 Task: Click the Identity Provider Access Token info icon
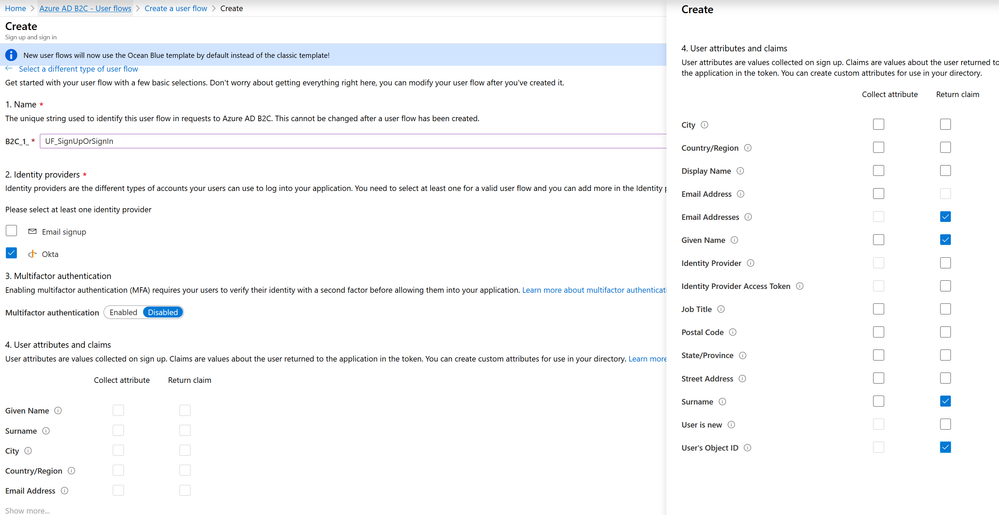[x=800, y=286]
